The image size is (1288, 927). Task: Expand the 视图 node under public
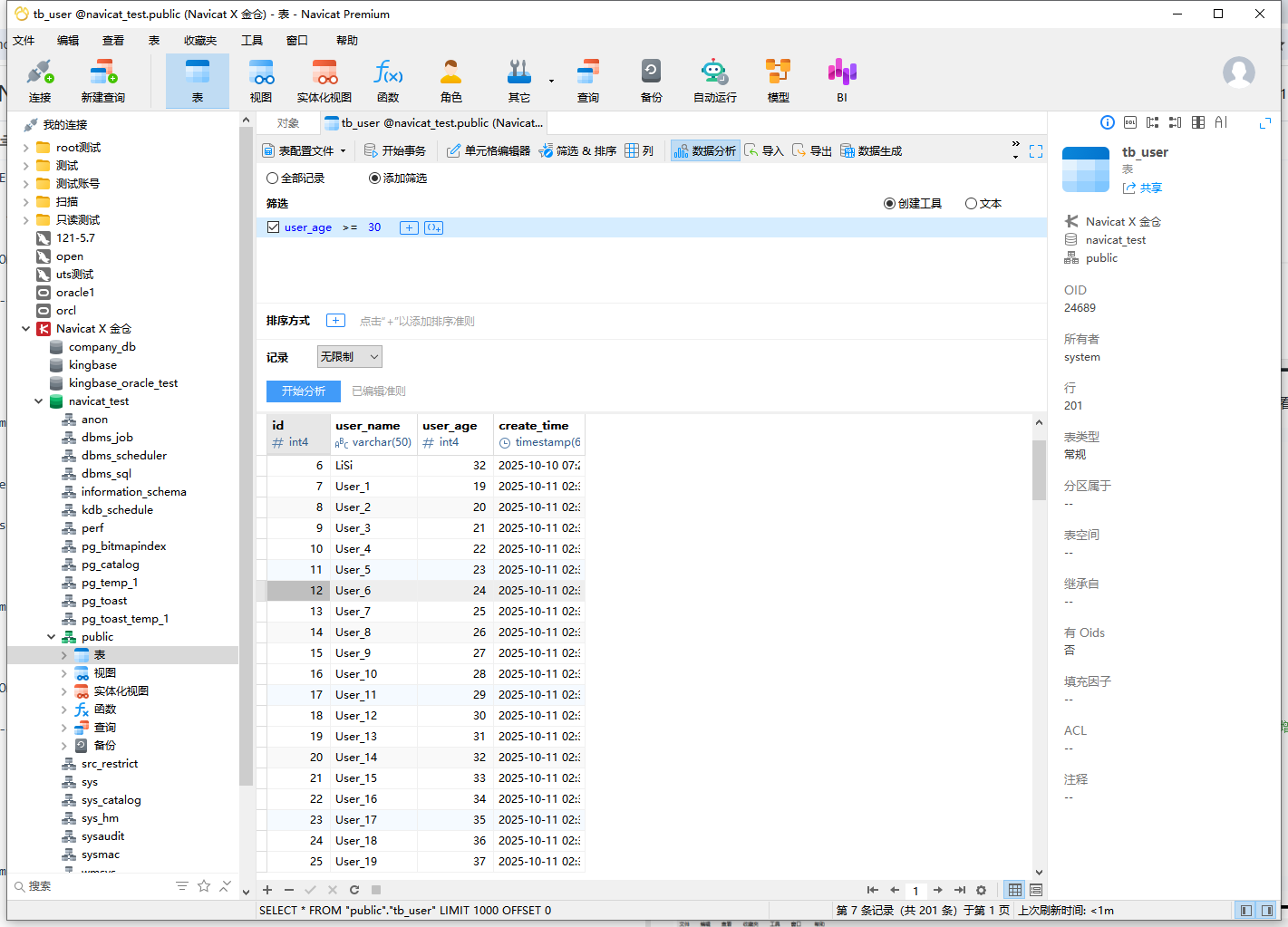(63, 673)
